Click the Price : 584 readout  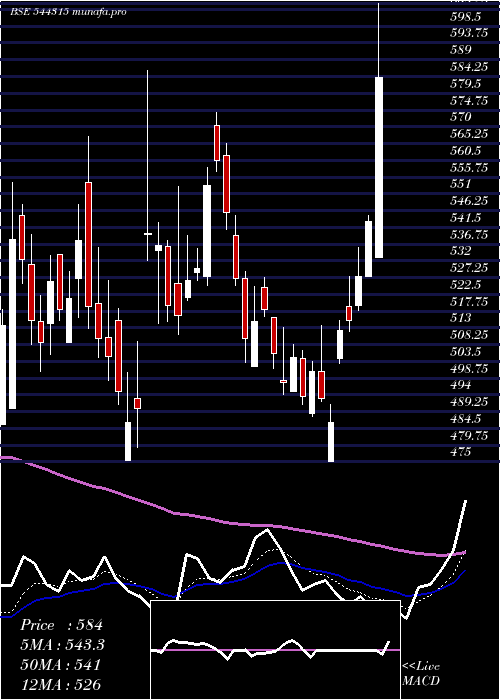[x=61, y=625]
